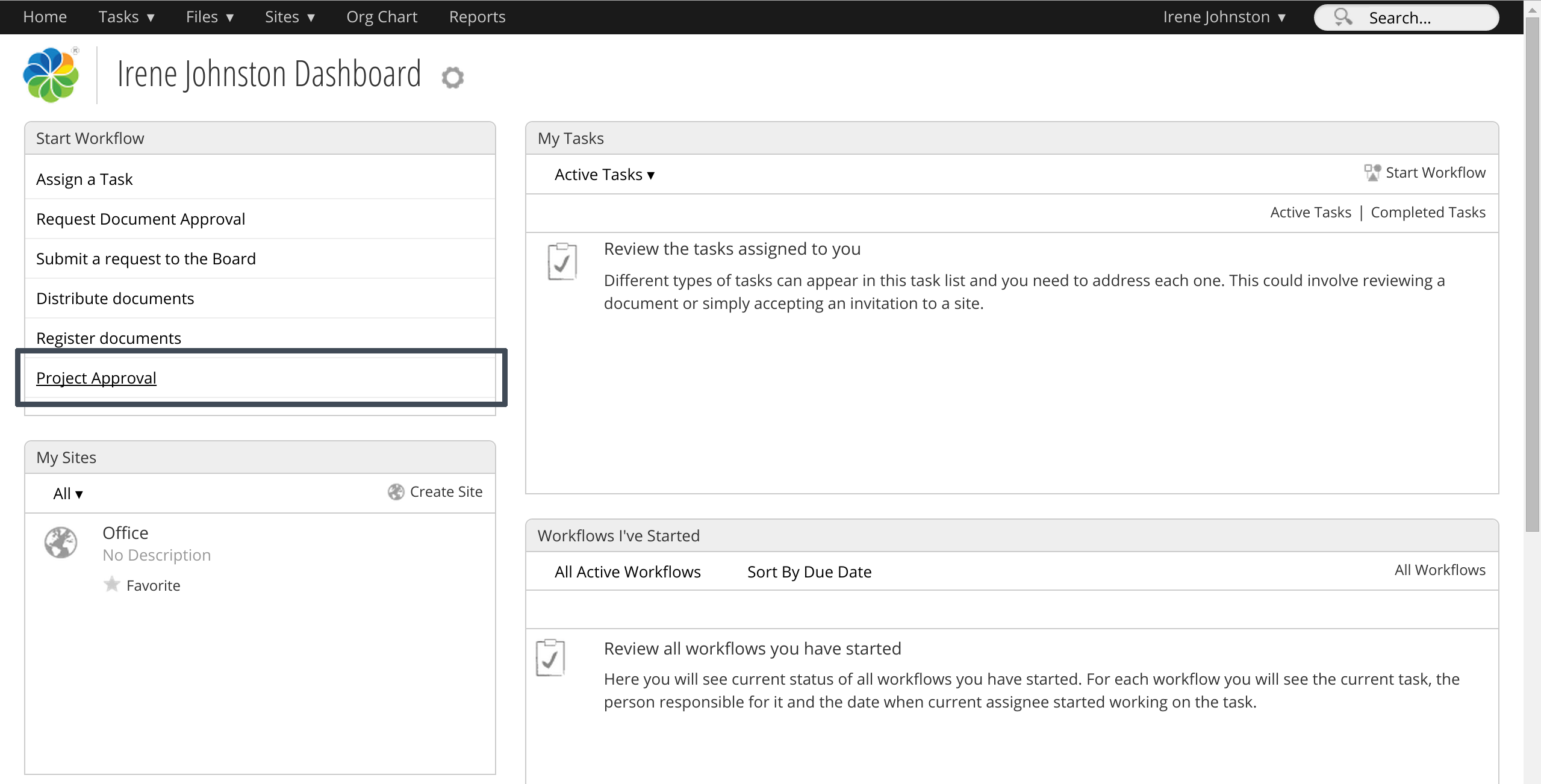Click the Create Site globe icon
The image size is (1541, 784).
pos(396,492)
